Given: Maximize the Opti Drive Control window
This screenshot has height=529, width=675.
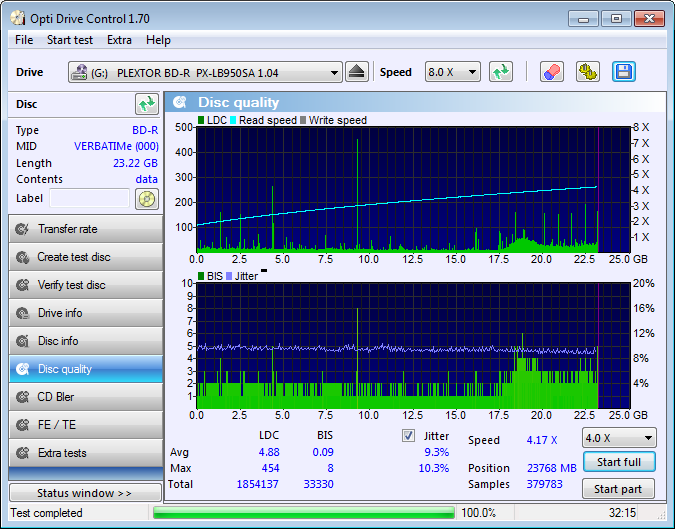Looking at the screenshot, I should tap(616, 19).
